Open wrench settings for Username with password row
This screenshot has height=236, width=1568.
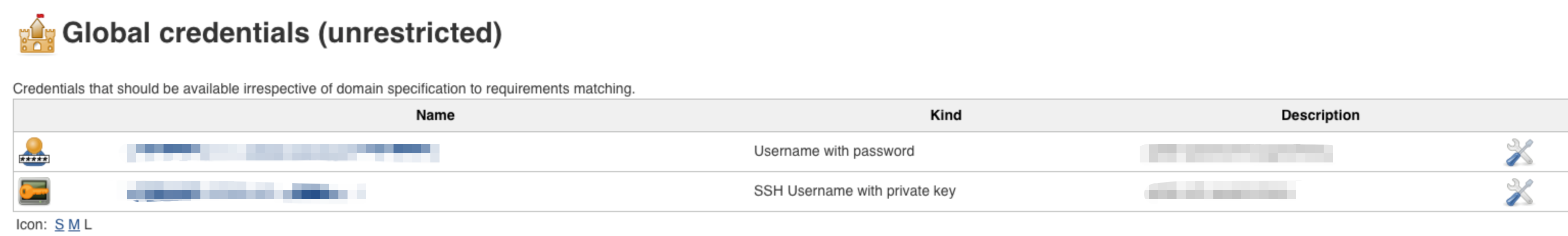coord(1519,152)
